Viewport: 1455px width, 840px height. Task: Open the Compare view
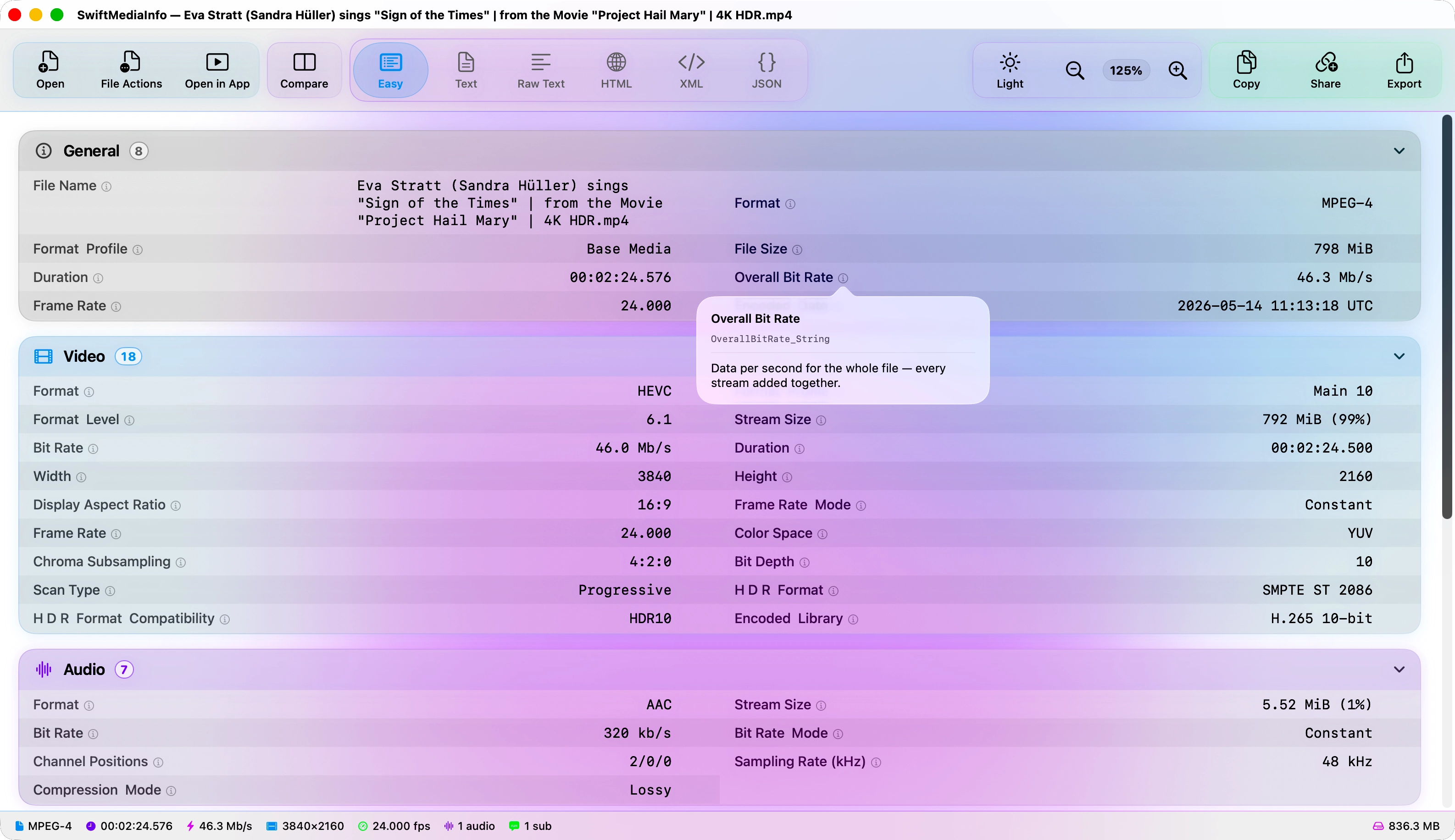[x=304, y=70]
